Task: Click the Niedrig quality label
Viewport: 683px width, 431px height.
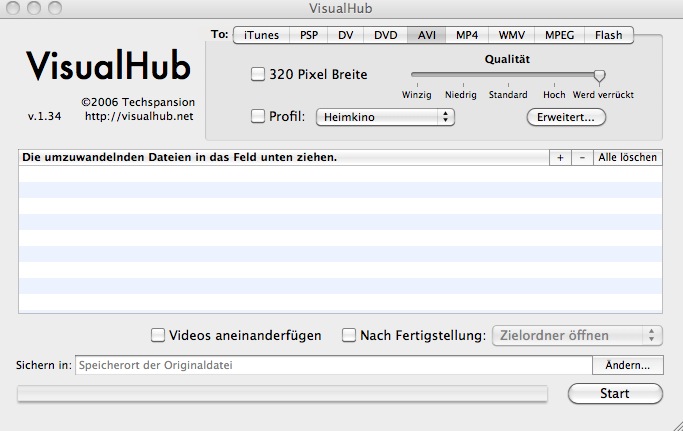Action: [461, 95]
